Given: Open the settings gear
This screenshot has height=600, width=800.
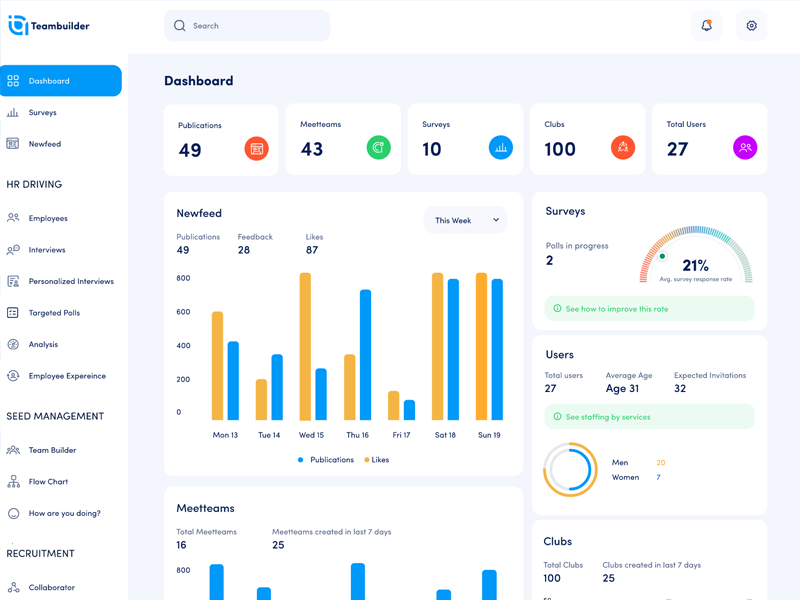Looking at the screenshot, I should click(x=751, y=25).
